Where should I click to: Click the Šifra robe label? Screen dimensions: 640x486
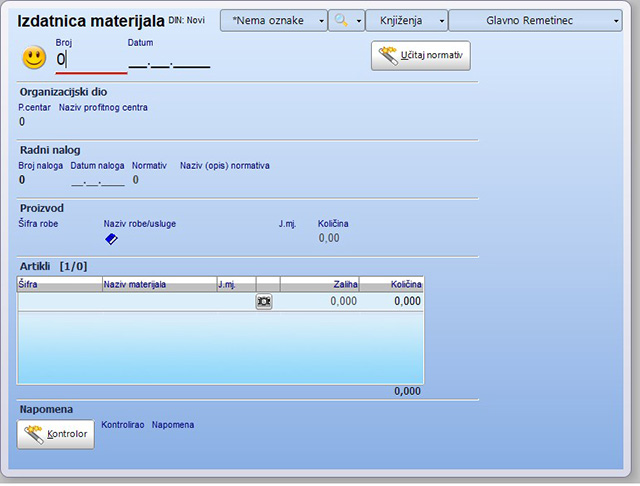pos(38,224)
